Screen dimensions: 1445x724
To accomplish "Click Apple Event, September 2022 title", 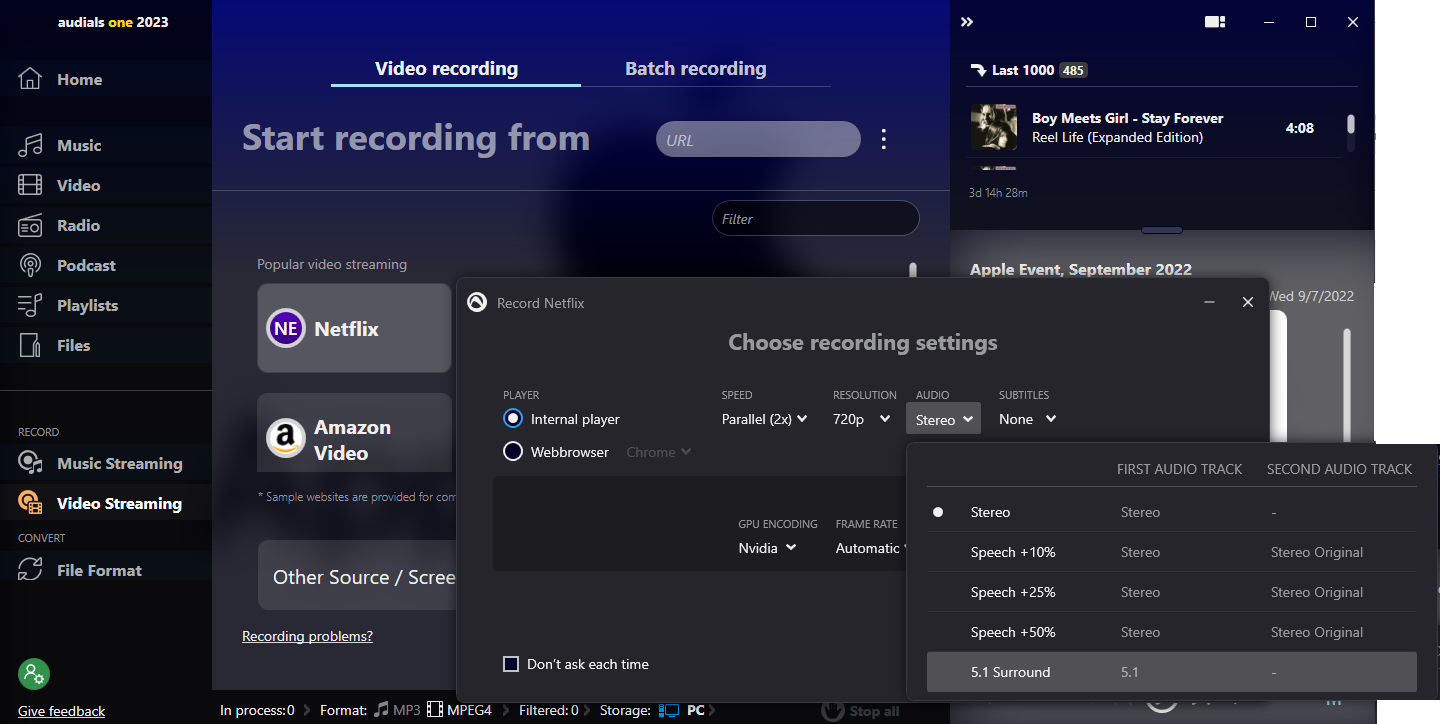I will pos(1081,269).
